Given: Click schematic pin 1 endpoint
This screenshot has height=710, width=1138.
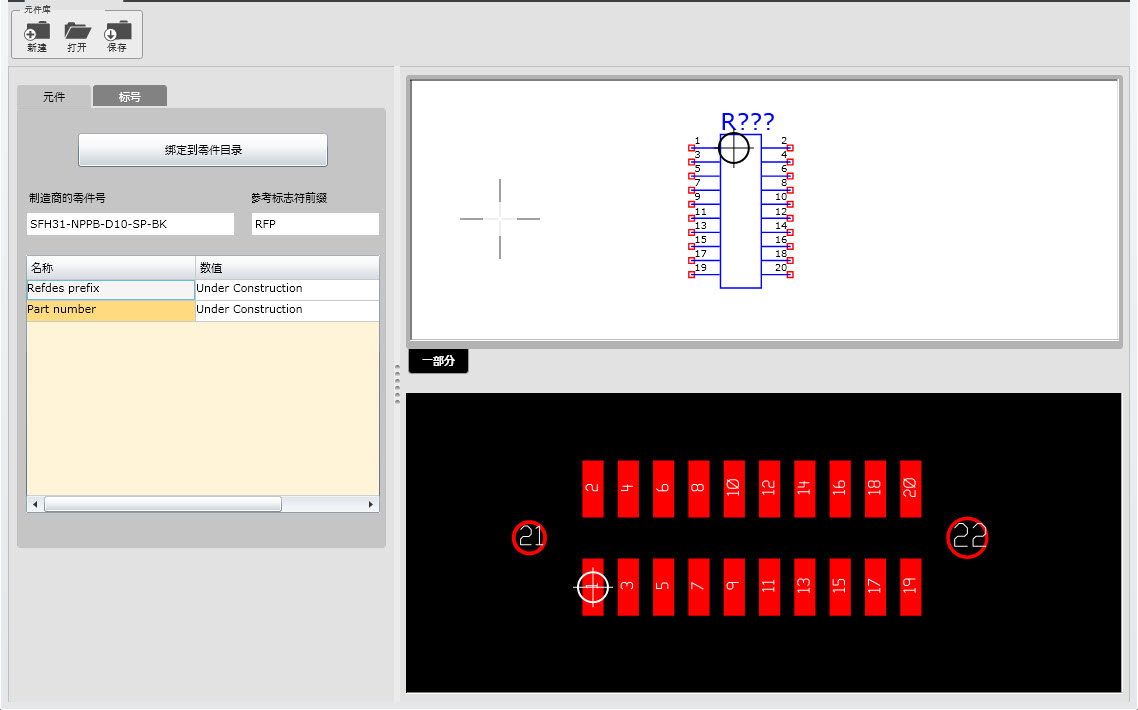Looking at the screenshot, I should 692,148.
